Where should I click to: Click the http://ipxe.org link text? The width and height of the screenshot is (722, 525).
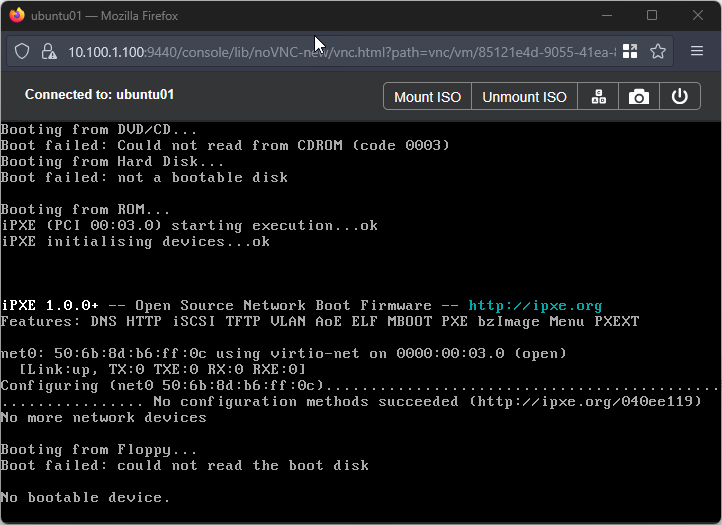[535, 305]
